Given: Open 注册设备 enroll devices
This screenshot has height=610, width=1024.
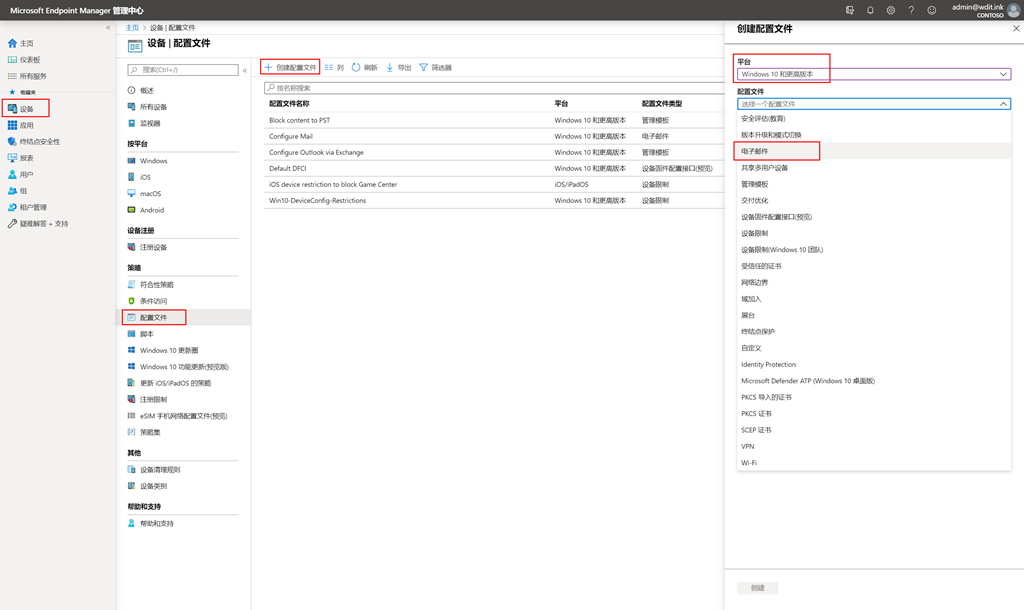Looking at the screenshot, I should (153, 247).
